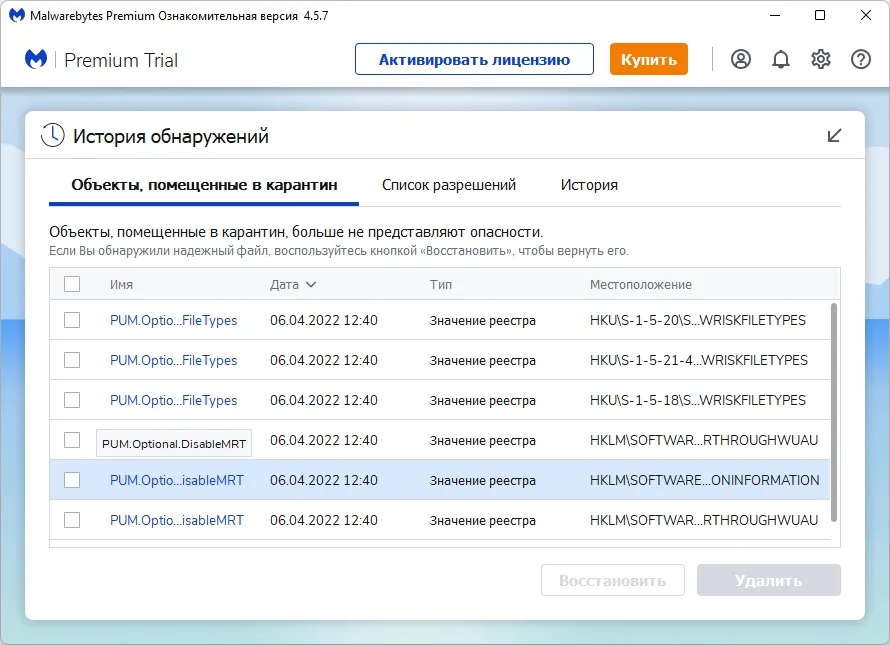The height and width of the screenshot is (645, 890).
Task: Collapse the detection history panel arrow
Action: pyautogui.click(x=834, y=136)
